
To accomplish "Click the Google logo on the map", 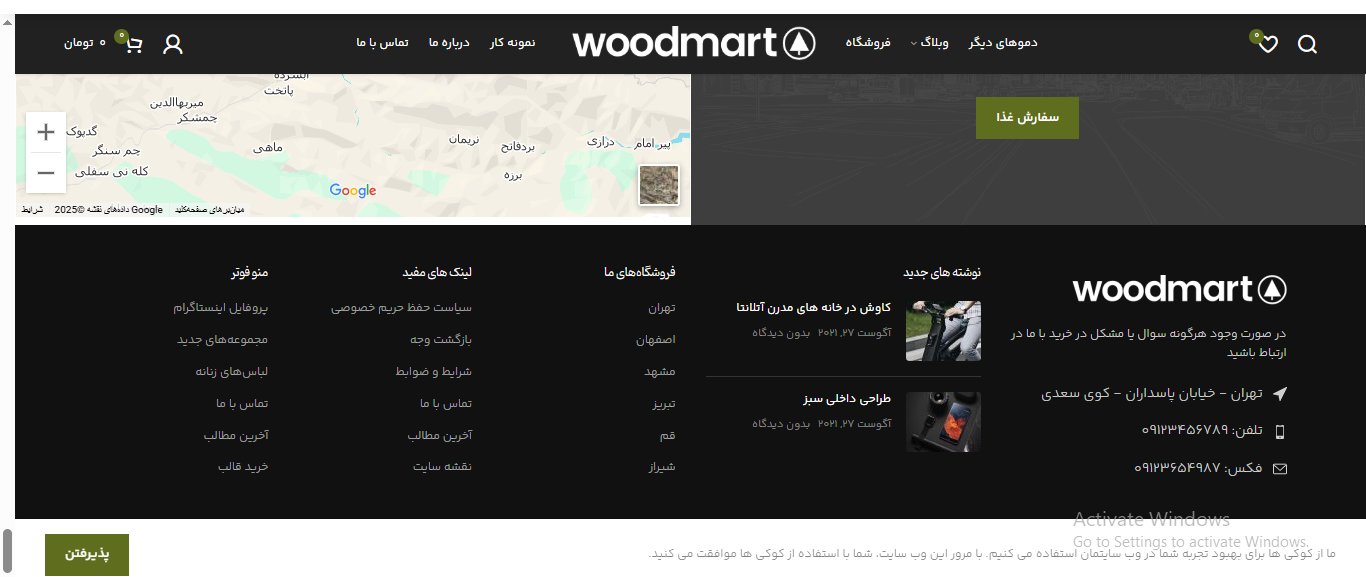I will 352,190.
